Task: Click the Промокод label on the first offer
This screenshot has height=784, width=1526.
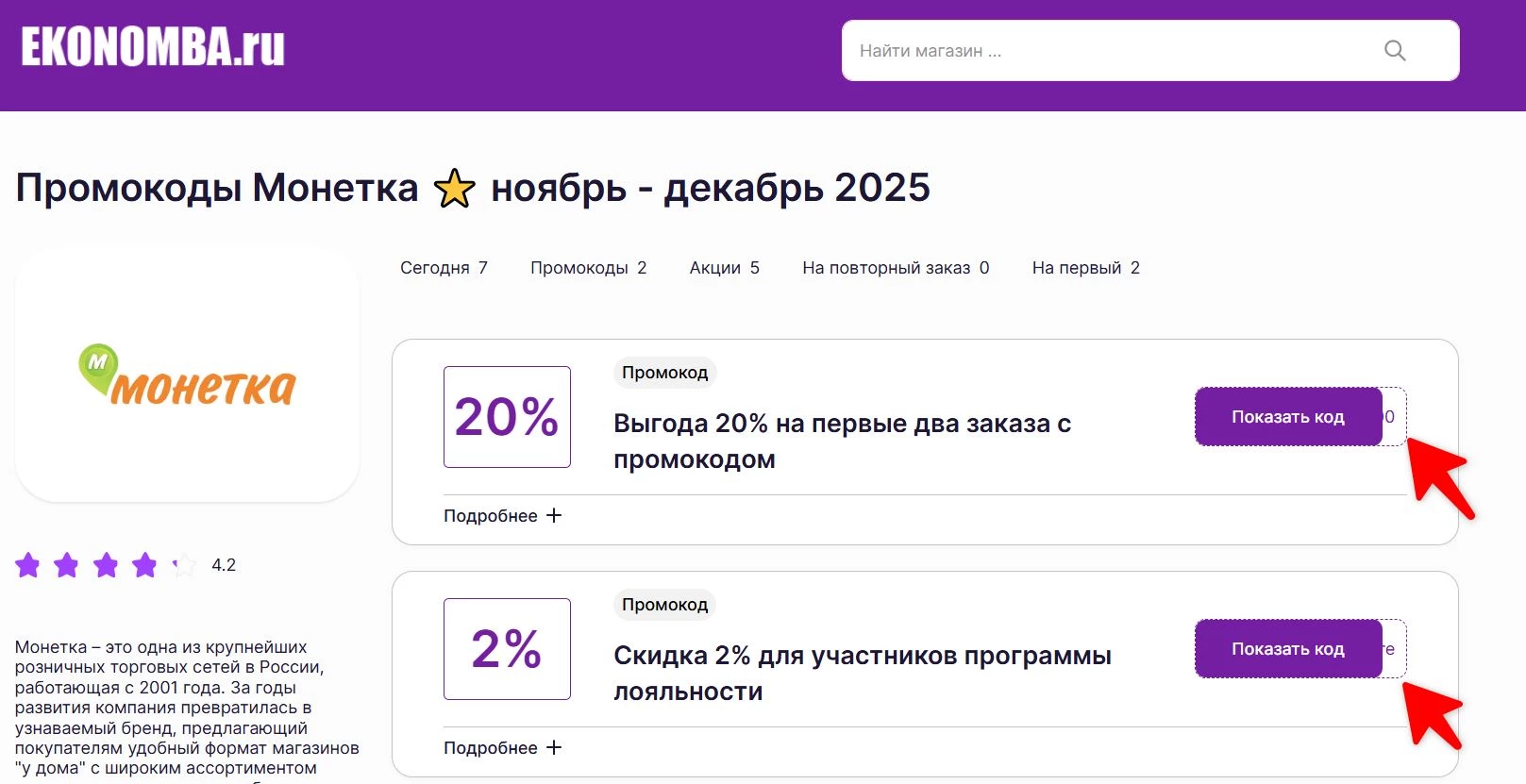Action: point(664,372)
